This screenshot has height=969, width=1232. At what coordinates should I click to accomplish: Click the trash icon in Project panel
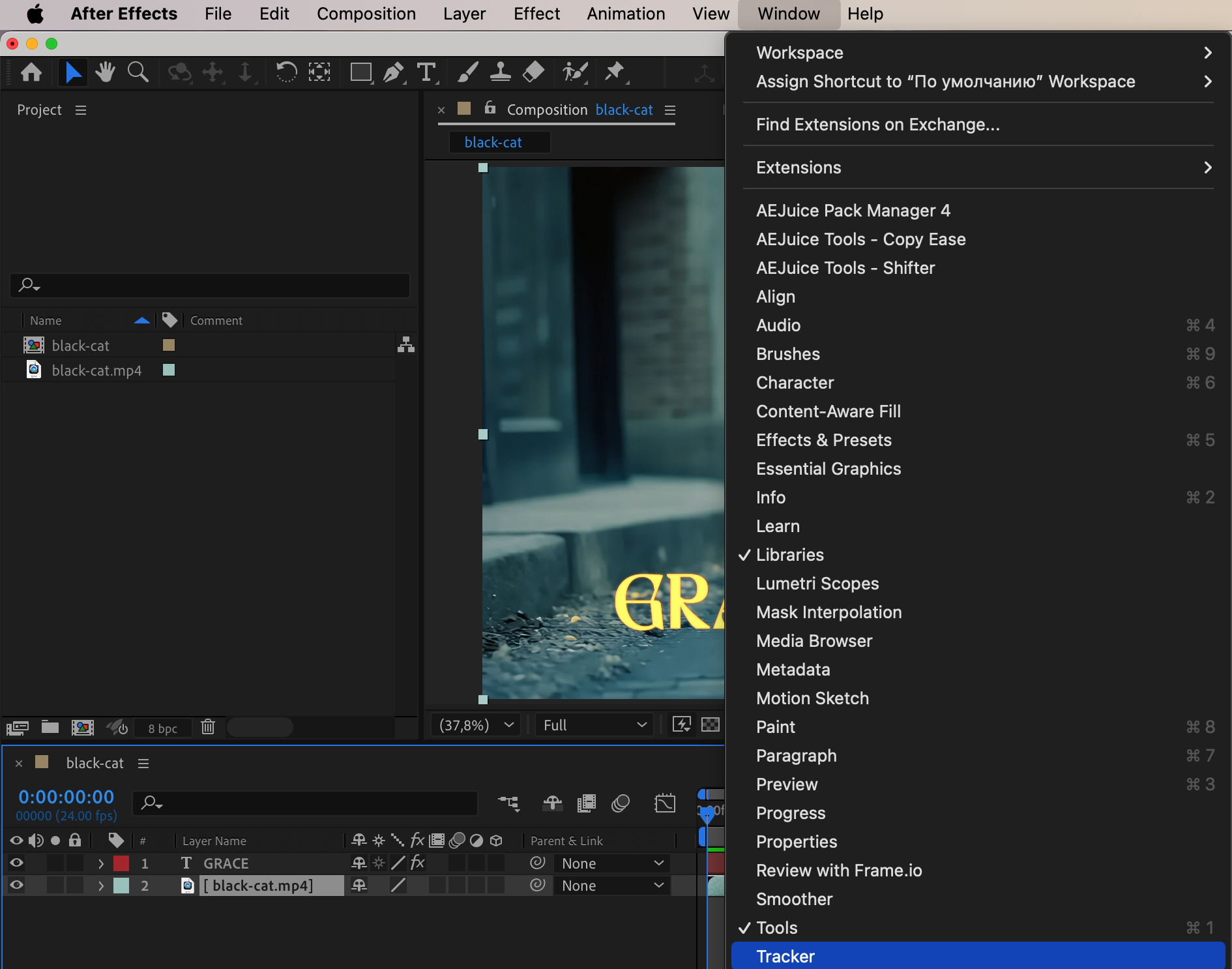click(x=208, y=727)
